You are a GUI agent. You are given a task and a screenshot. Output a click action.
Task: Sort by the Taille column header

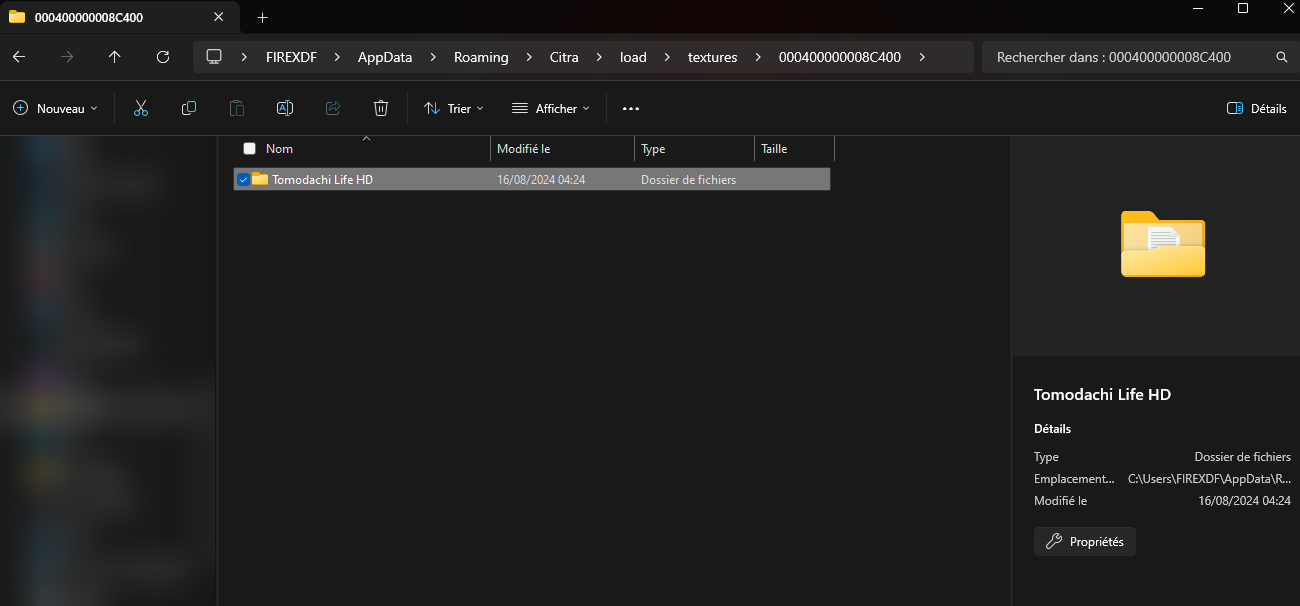click(774, 148)
